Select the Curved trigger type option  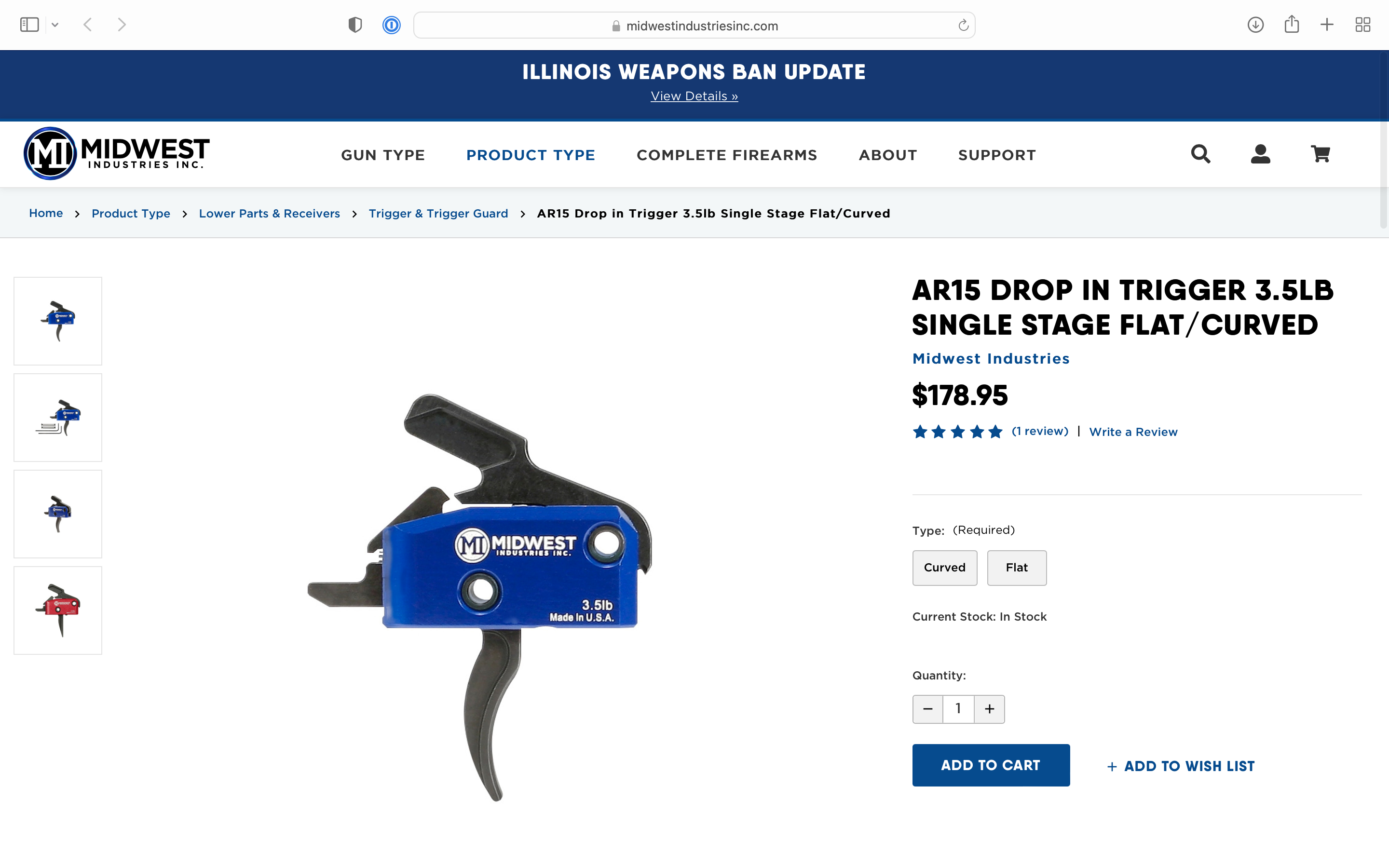[945, 568]
